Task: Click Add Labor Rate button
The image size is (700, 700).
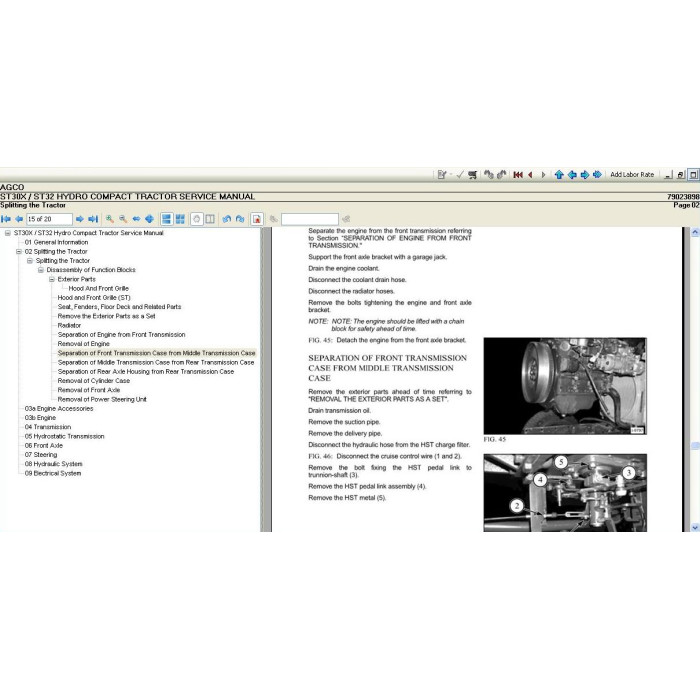Action: coord(632,175)
